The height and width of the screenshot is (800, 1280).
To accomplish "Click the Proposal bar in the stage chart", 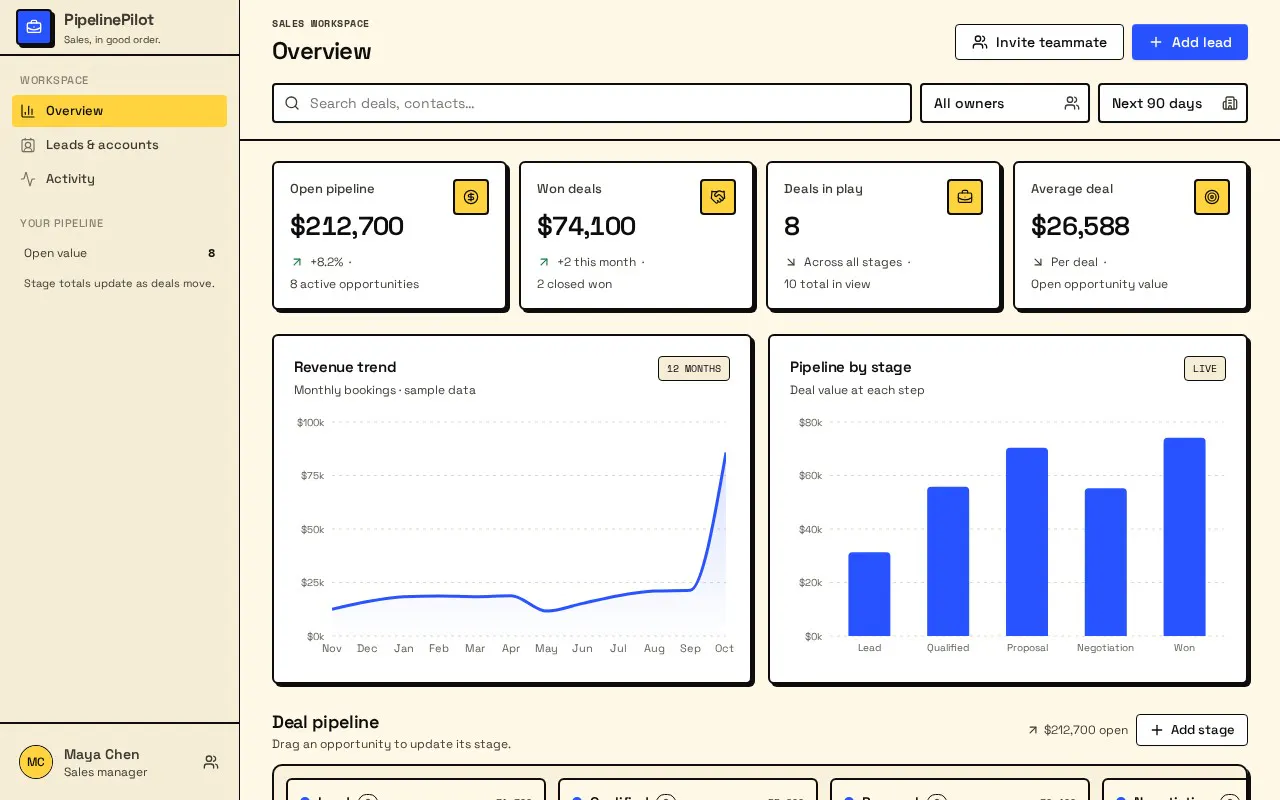I will coord(1027,542).
